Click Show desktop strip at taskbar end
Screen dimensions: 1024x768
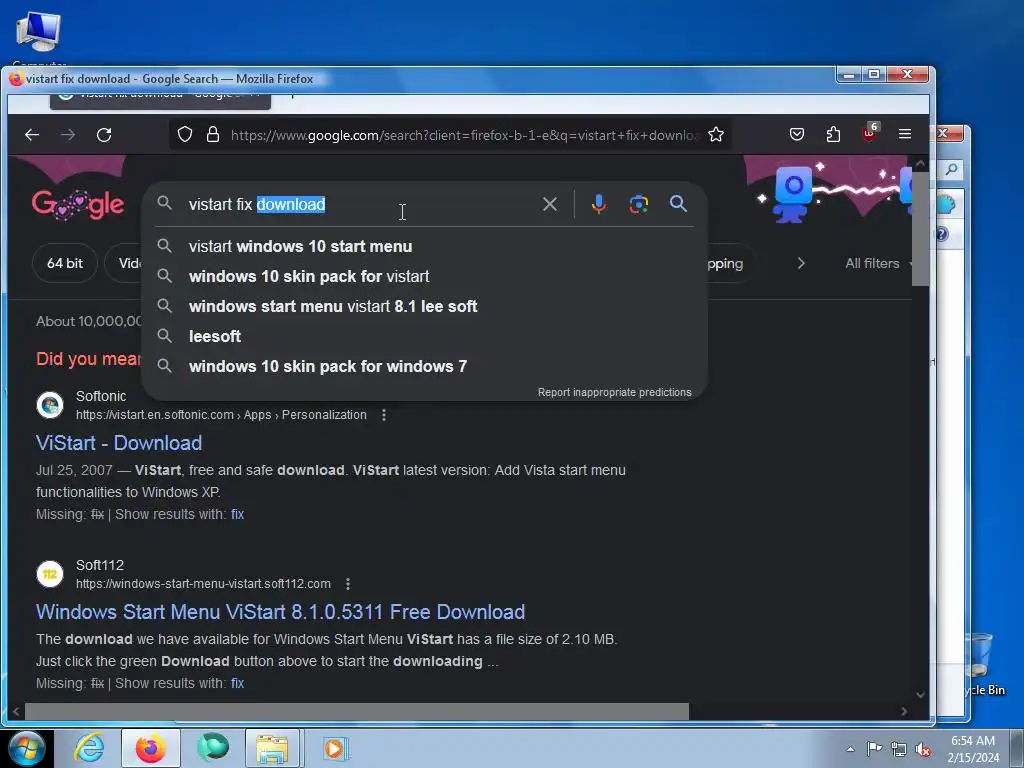point(1017,749)
